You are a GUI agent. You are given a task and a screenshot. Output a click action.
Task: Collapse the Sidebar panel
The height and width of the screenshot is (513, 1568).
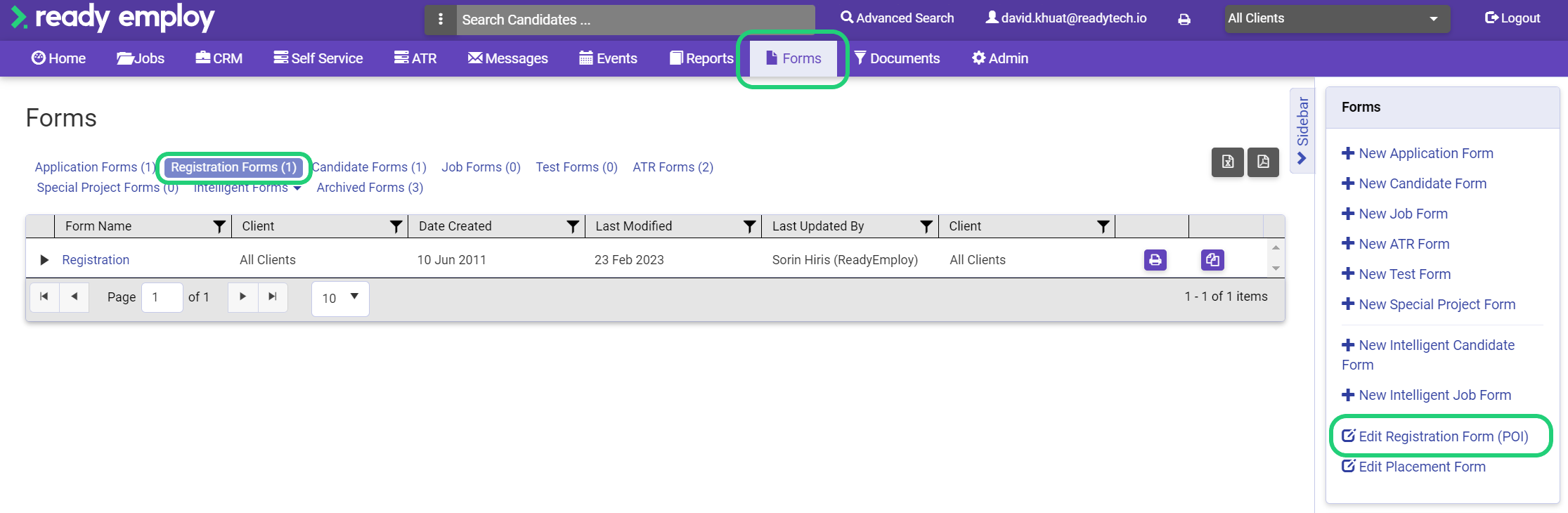pos(1302,131)
